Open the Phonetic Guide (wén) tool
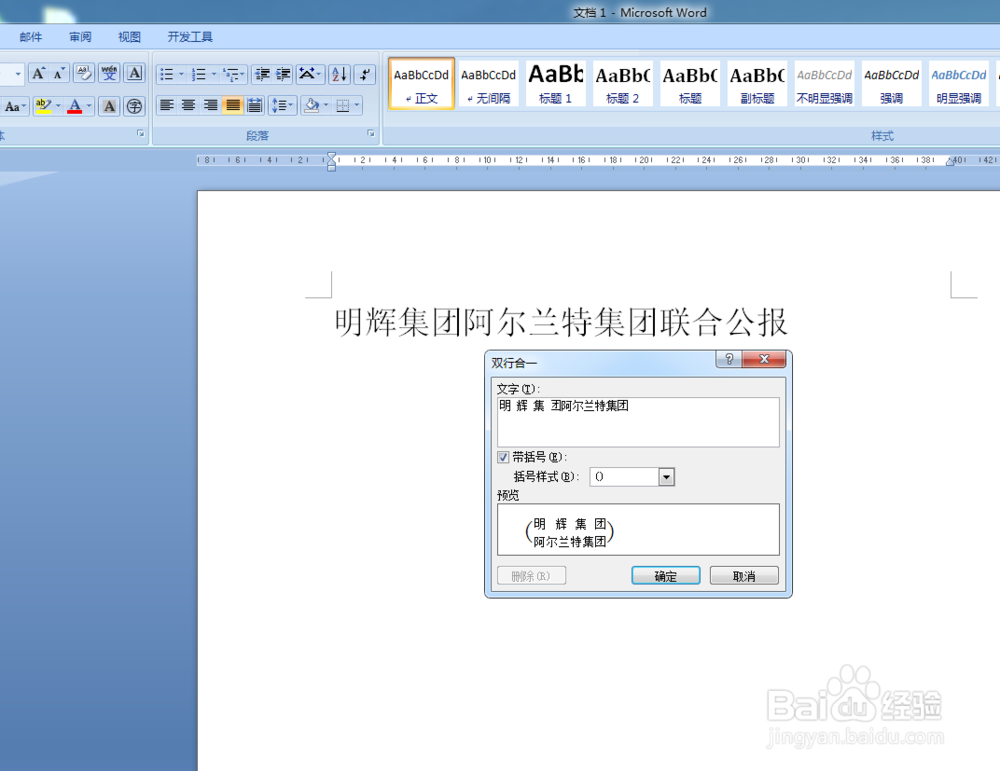 point(110,73)
